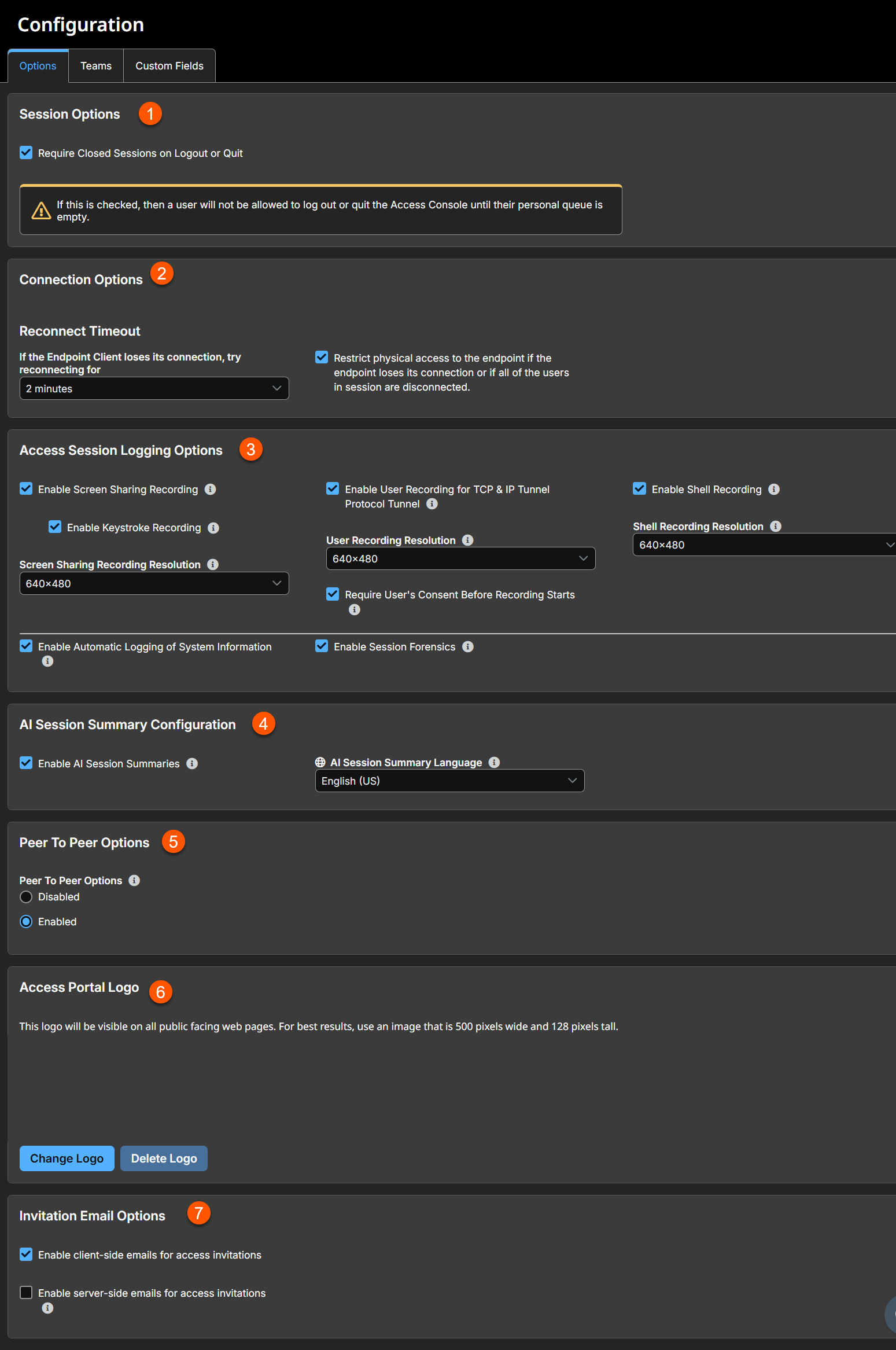This screenshot has height=1350, width=896.
Task: Select the Disabled peer to peer radio button
Action: tap(26, 897)
